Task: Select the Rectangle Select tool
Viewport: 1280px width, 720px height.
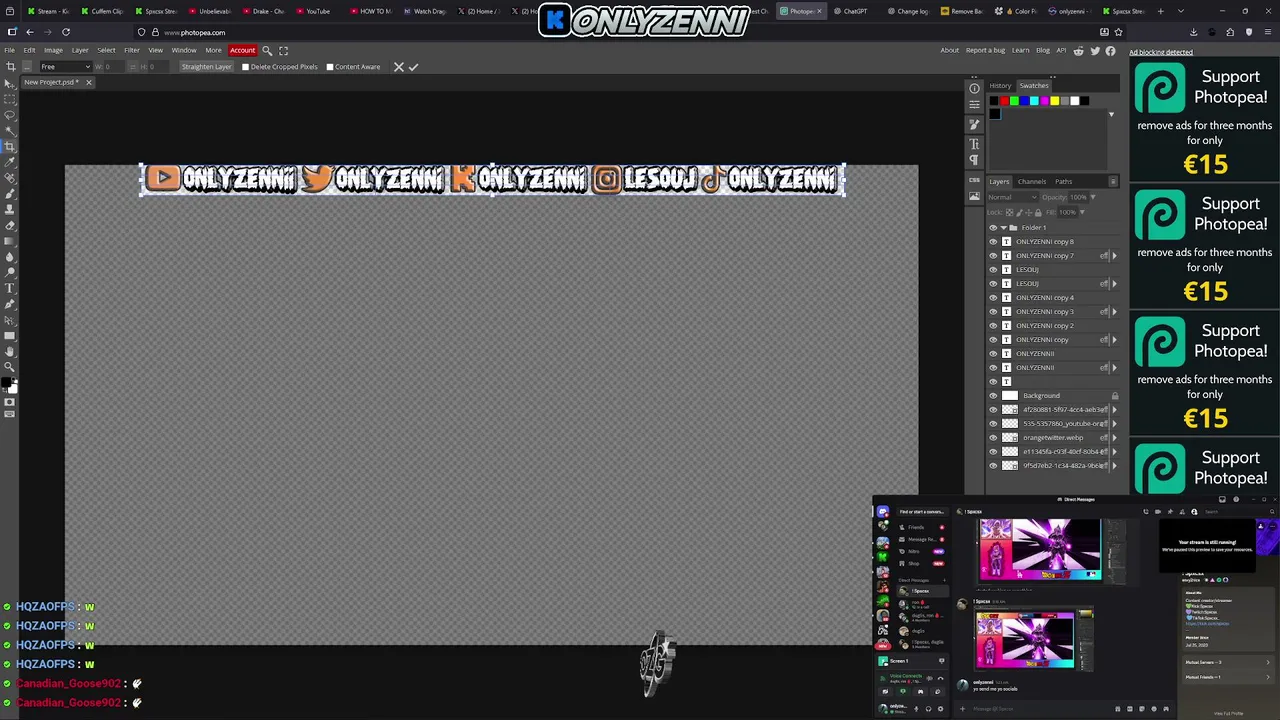Action: point(10,99)
